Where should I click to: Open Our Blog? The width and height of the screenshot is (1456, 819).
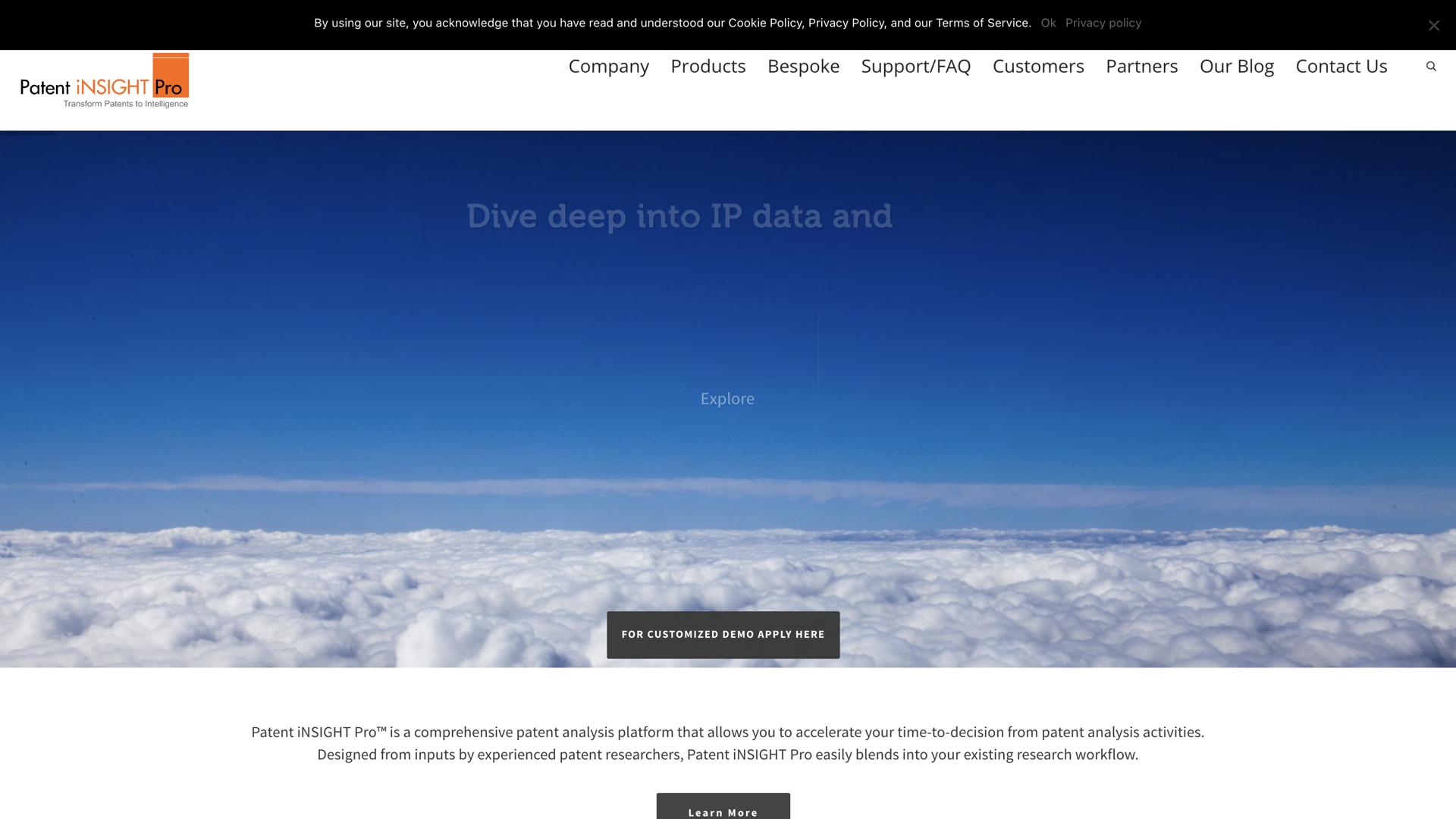(x=1237, y=67)
